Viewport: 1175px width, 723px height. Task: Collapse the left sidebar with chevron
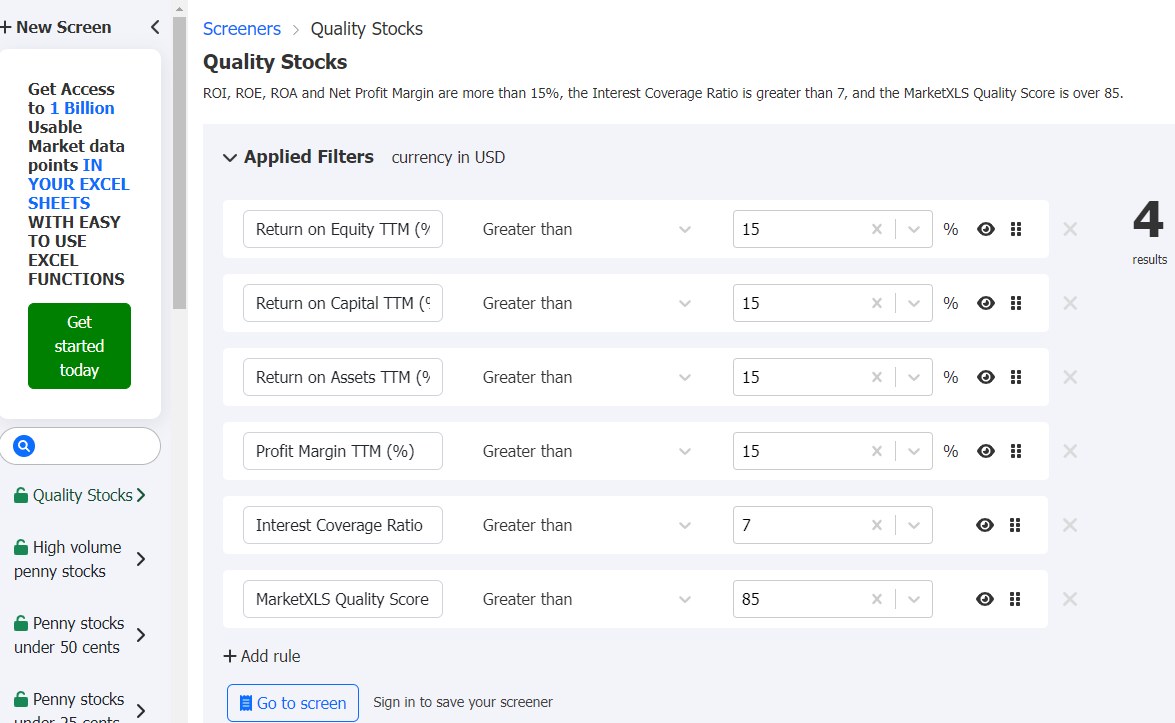(155, 27)
